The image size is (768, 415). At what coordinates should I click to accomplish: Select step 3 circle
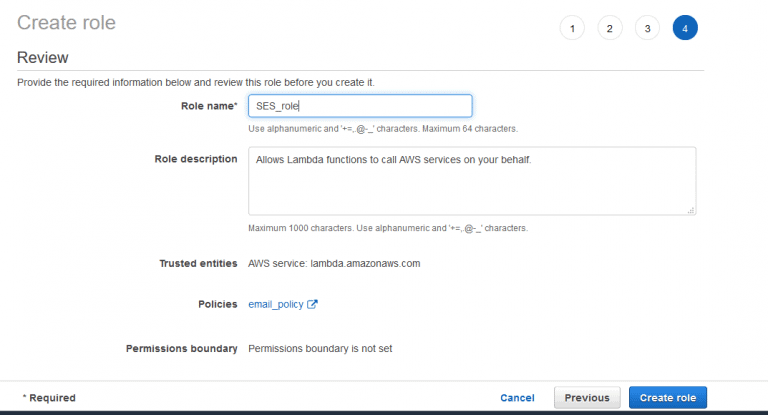[x=647, y=28]
